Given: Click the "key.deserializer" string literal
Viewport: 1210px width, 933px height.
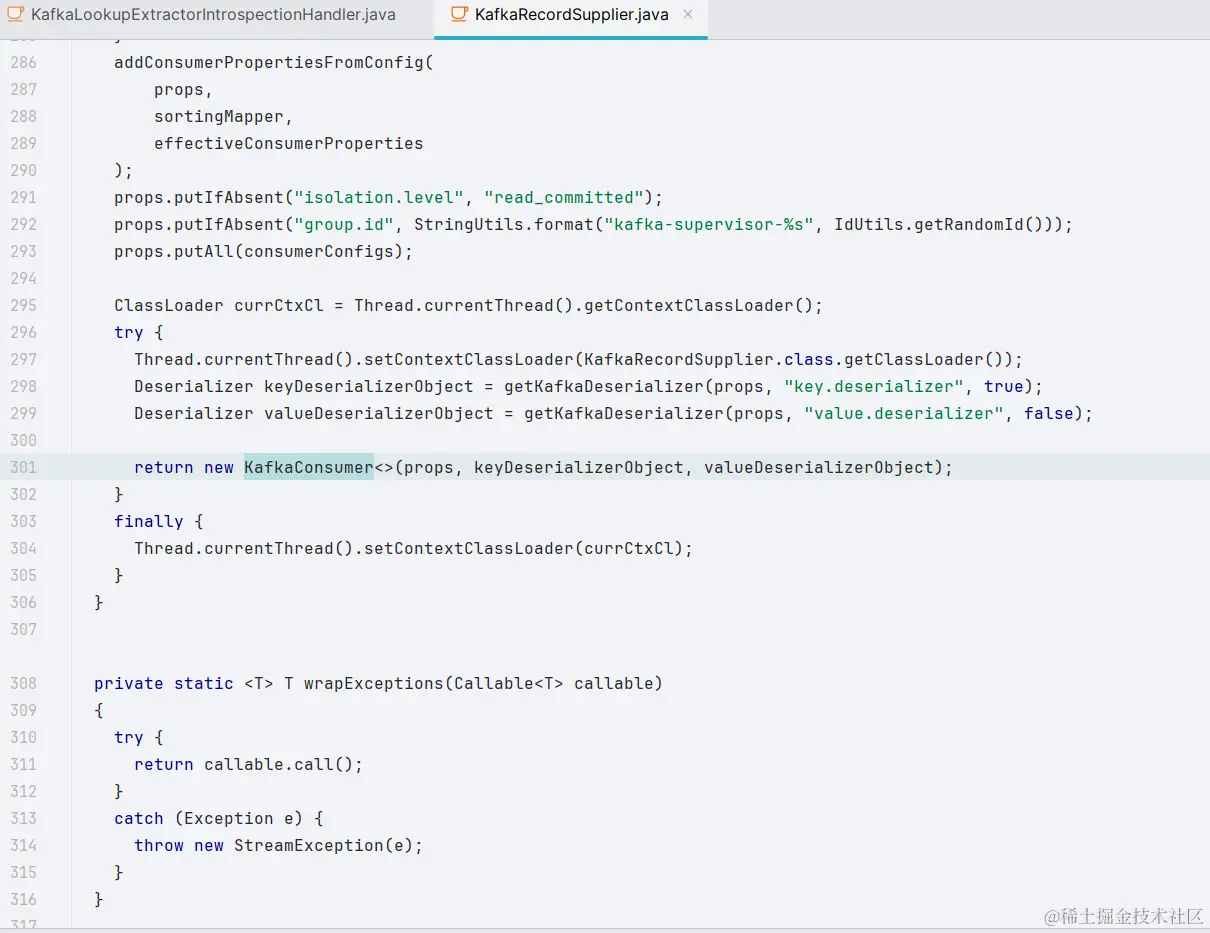Looking at the screenshot, I should pyautogui.click(x=874, y=386).
